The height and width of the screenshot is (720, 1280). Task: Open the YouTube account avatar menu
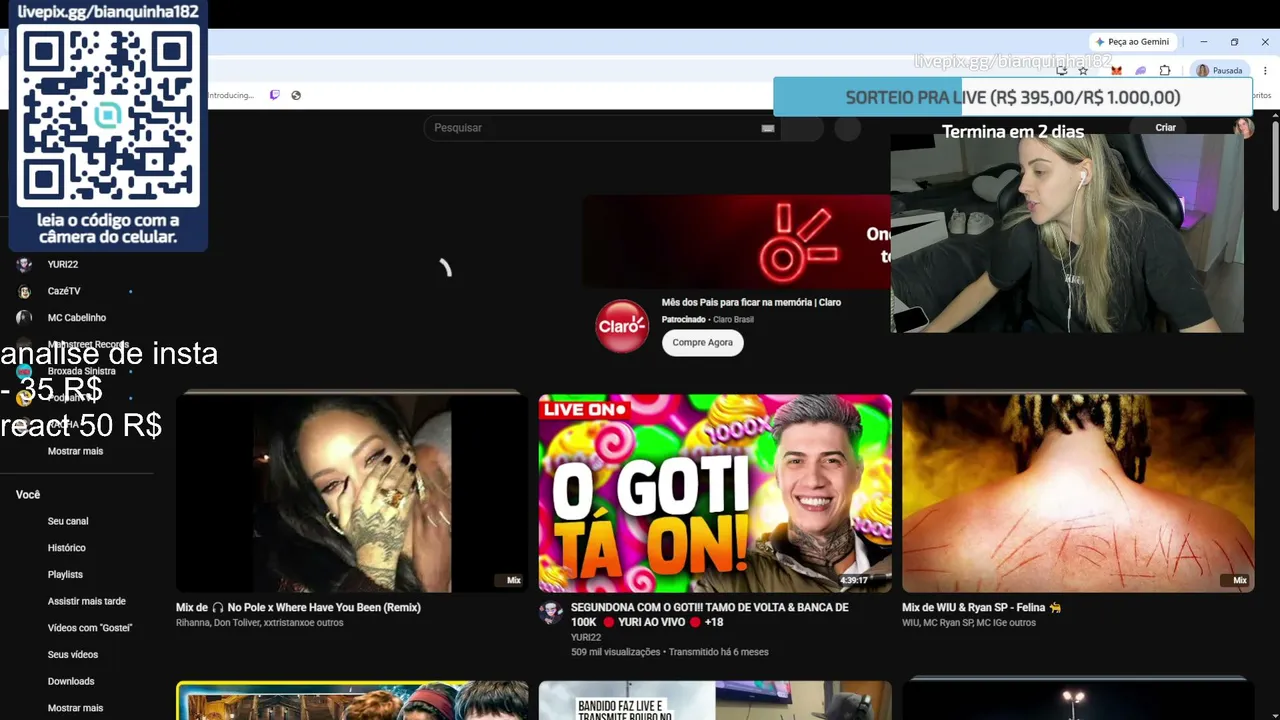1244,127
